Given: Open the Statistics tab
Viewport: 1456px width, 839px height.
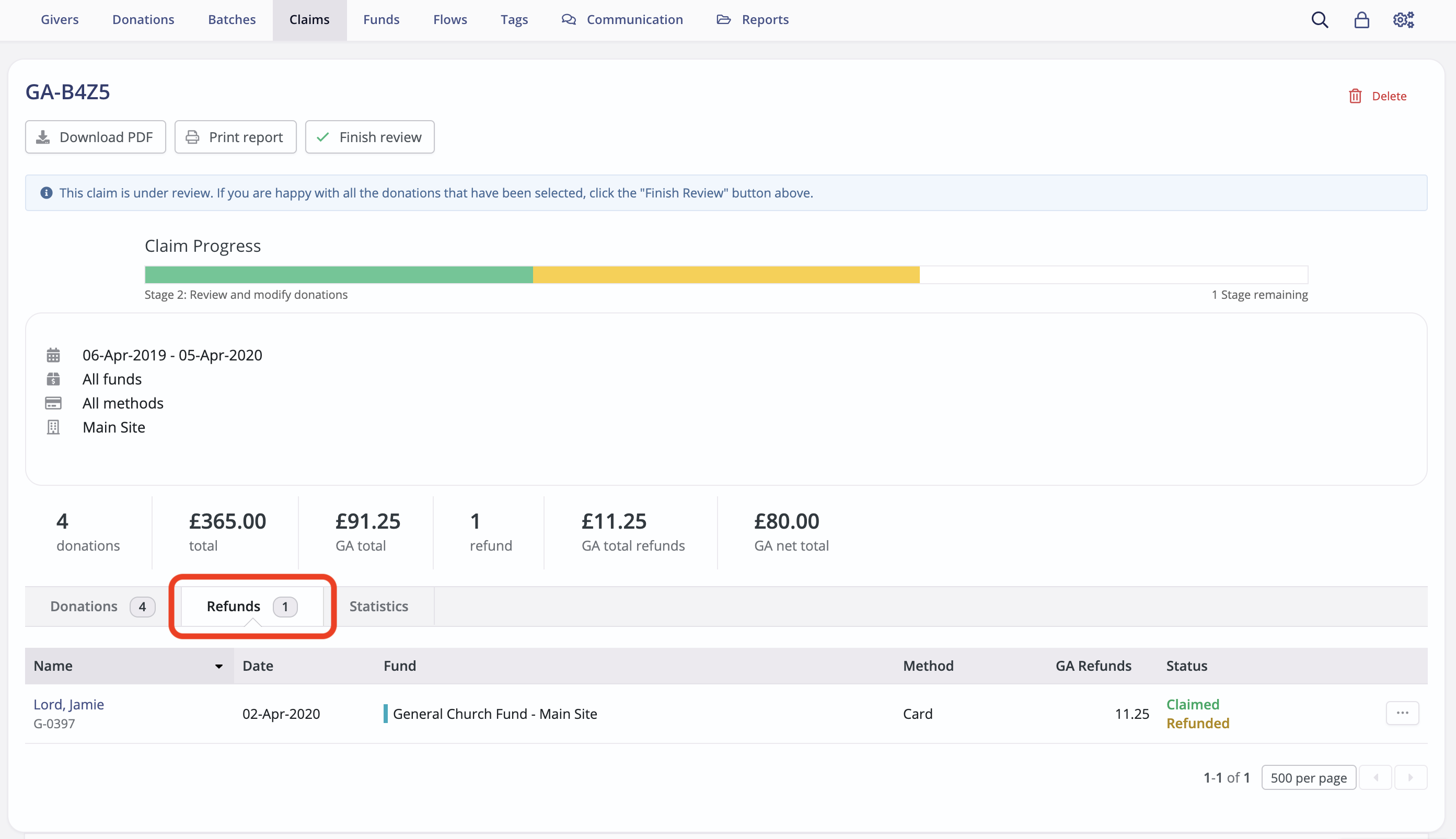Looking at the screenshot, I should click(x=378, y=606).
